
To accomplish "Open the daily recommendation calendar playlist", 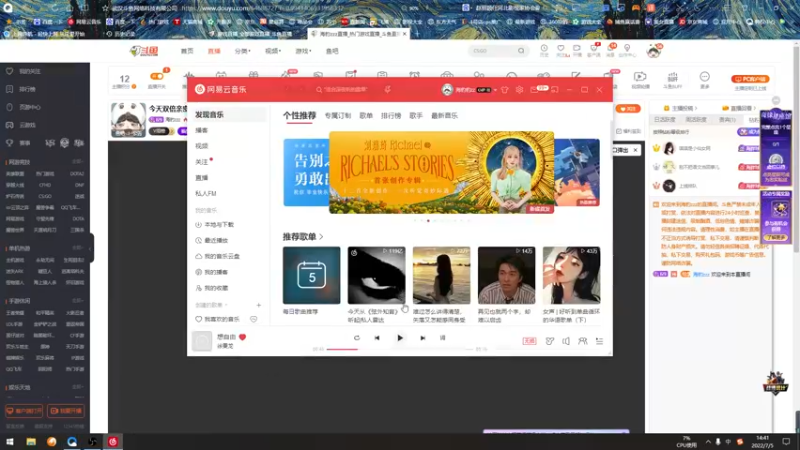I will 311,276.
